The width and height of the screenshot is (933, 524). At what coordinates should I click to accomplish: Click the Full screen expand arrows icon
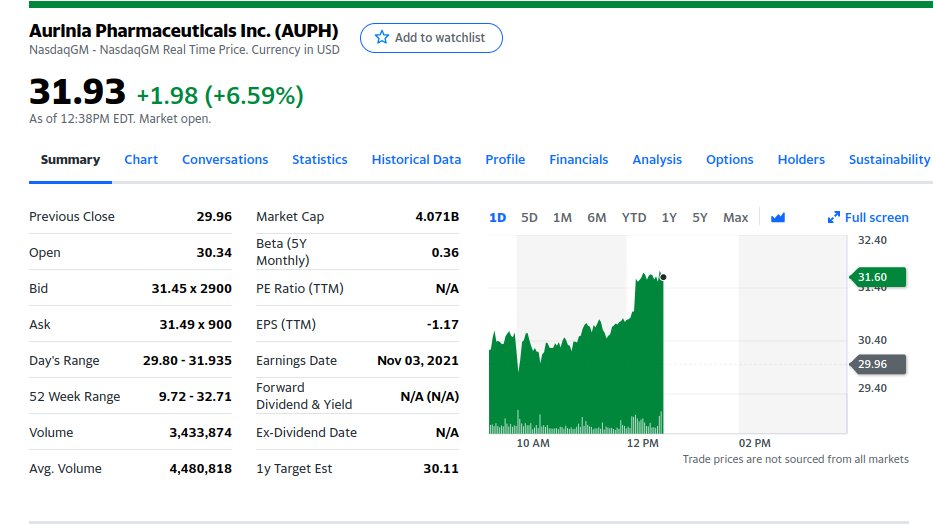point(834,218)
